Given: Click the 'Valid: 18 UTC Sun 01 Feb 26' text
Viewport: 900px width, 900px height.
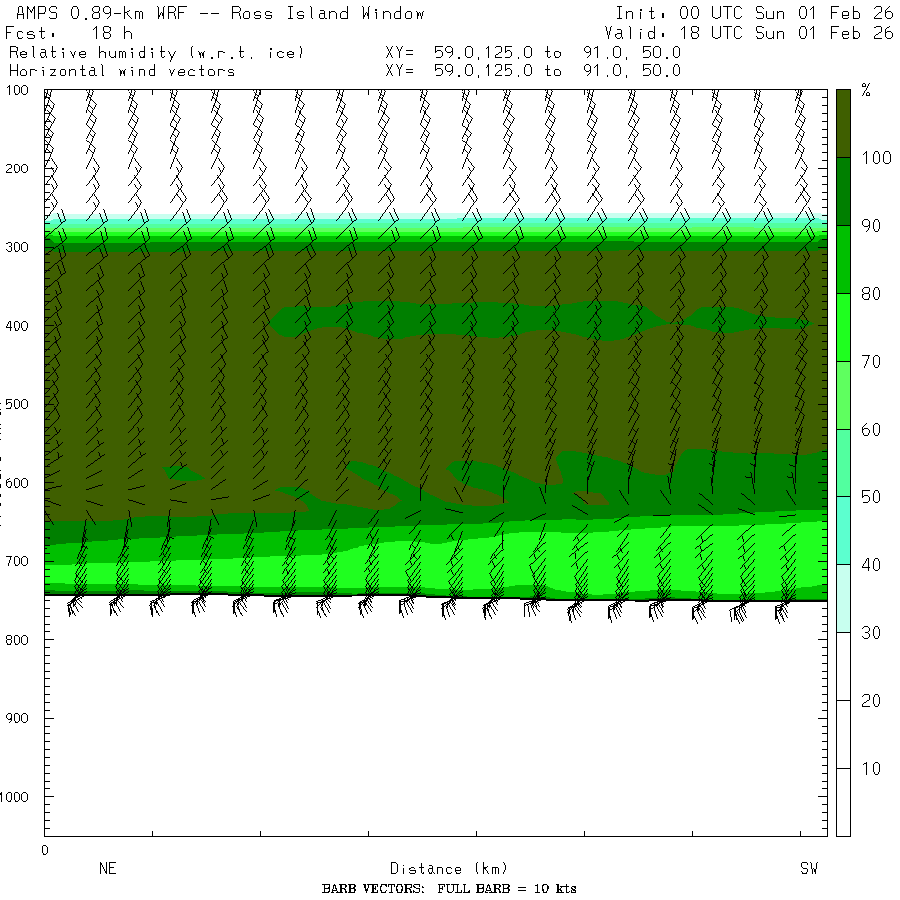Looking at the screenshot, I should pos(748,33).
